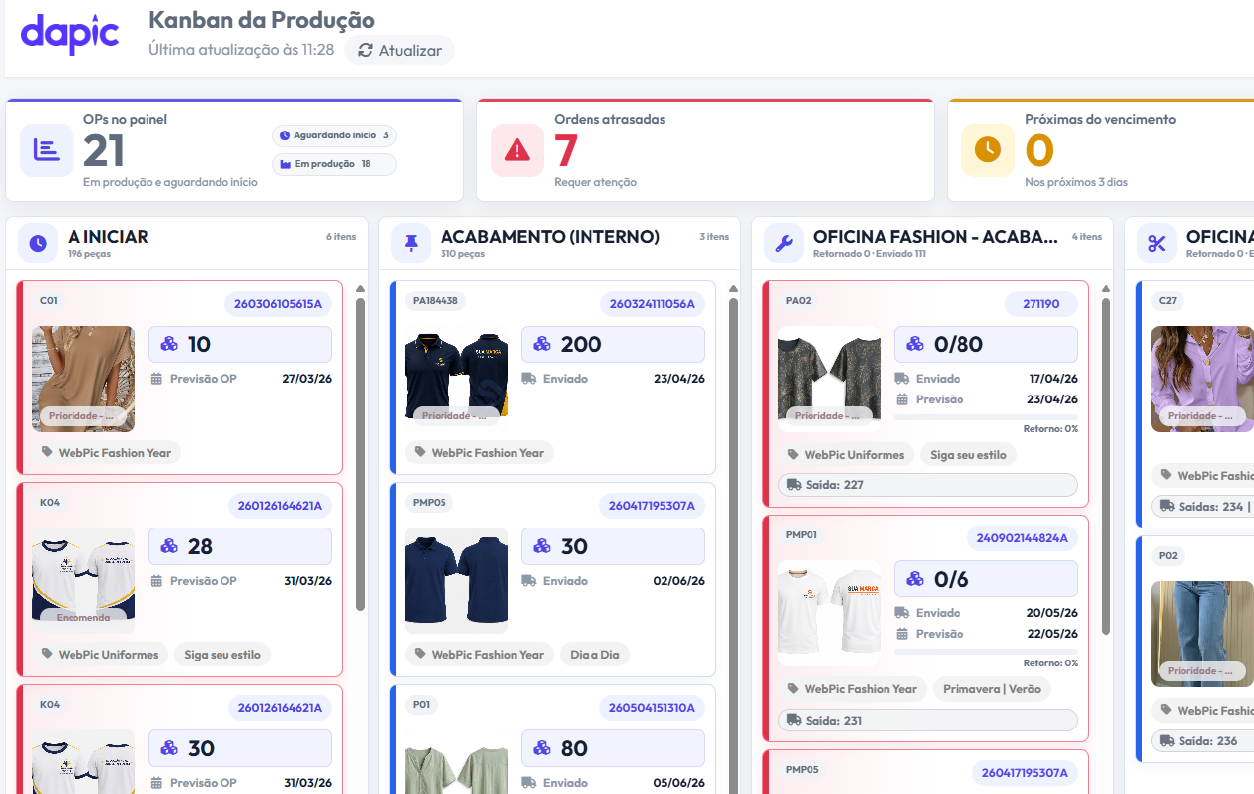
Task: Click the Siga seu estilo tag on card K04
Action: click(x=222, y=655)
